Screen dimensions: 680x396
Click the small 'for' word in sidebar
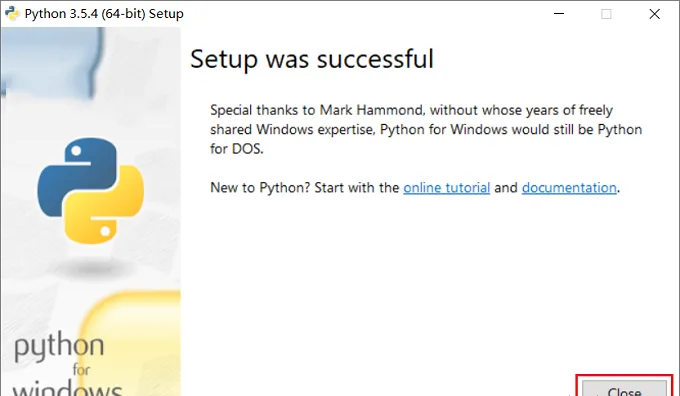81,370
